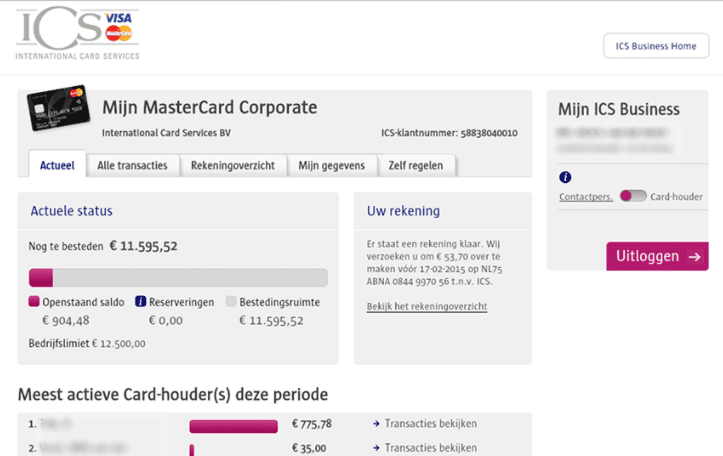The width and height of the screenshot is (723, 456).
Task: Select the Mijn gegevens tab
Action: coord(332,166)
